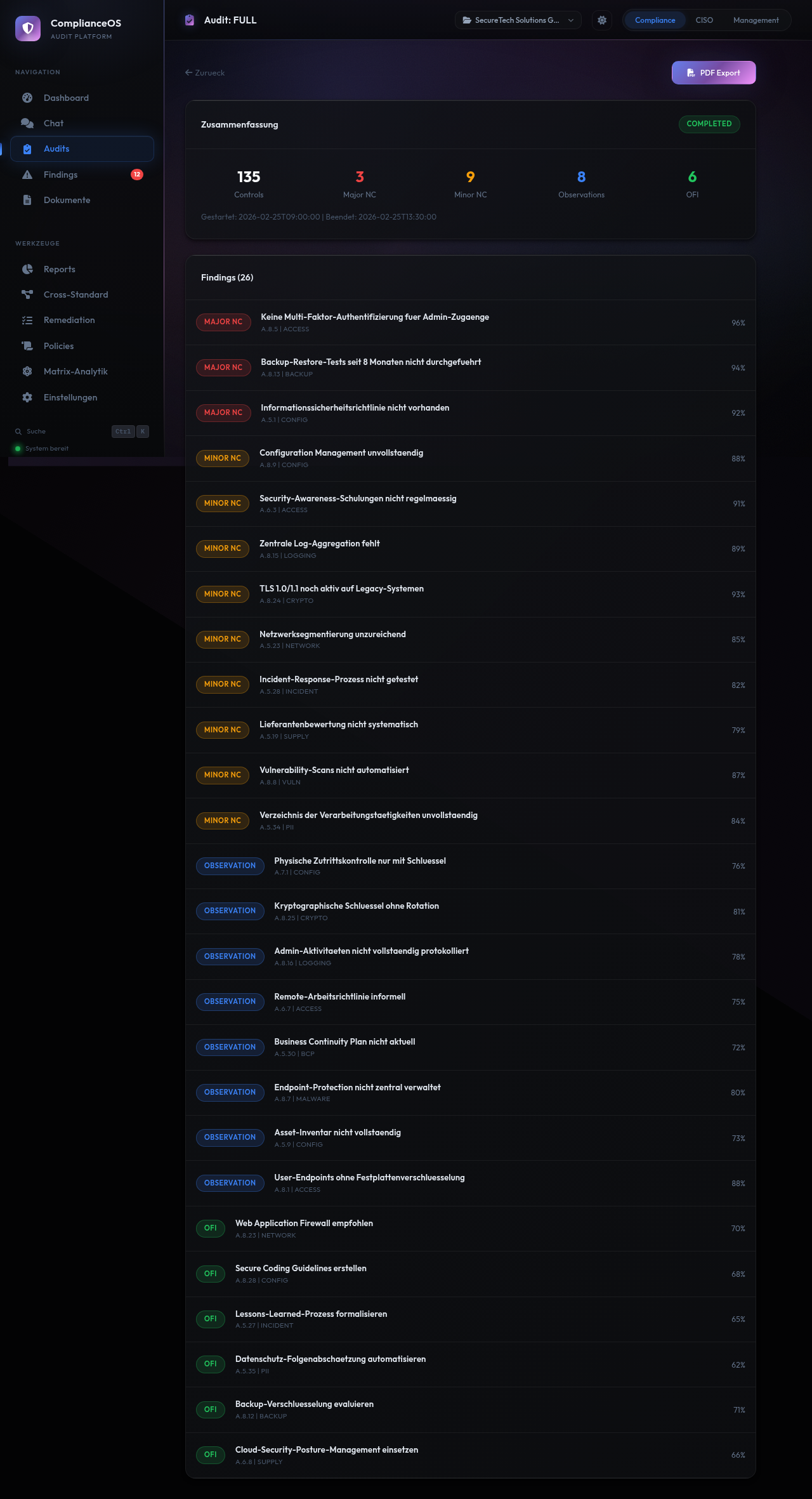This screenshot has height=1499, width=812.
Task: Click the Dokumente file icon
Action: coord(27,200)
